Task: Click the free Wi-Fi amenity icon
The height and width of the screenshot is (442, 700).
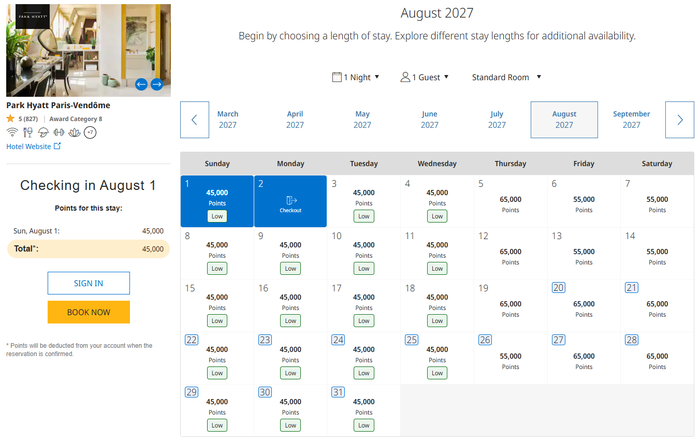Action: pos(12,132)
